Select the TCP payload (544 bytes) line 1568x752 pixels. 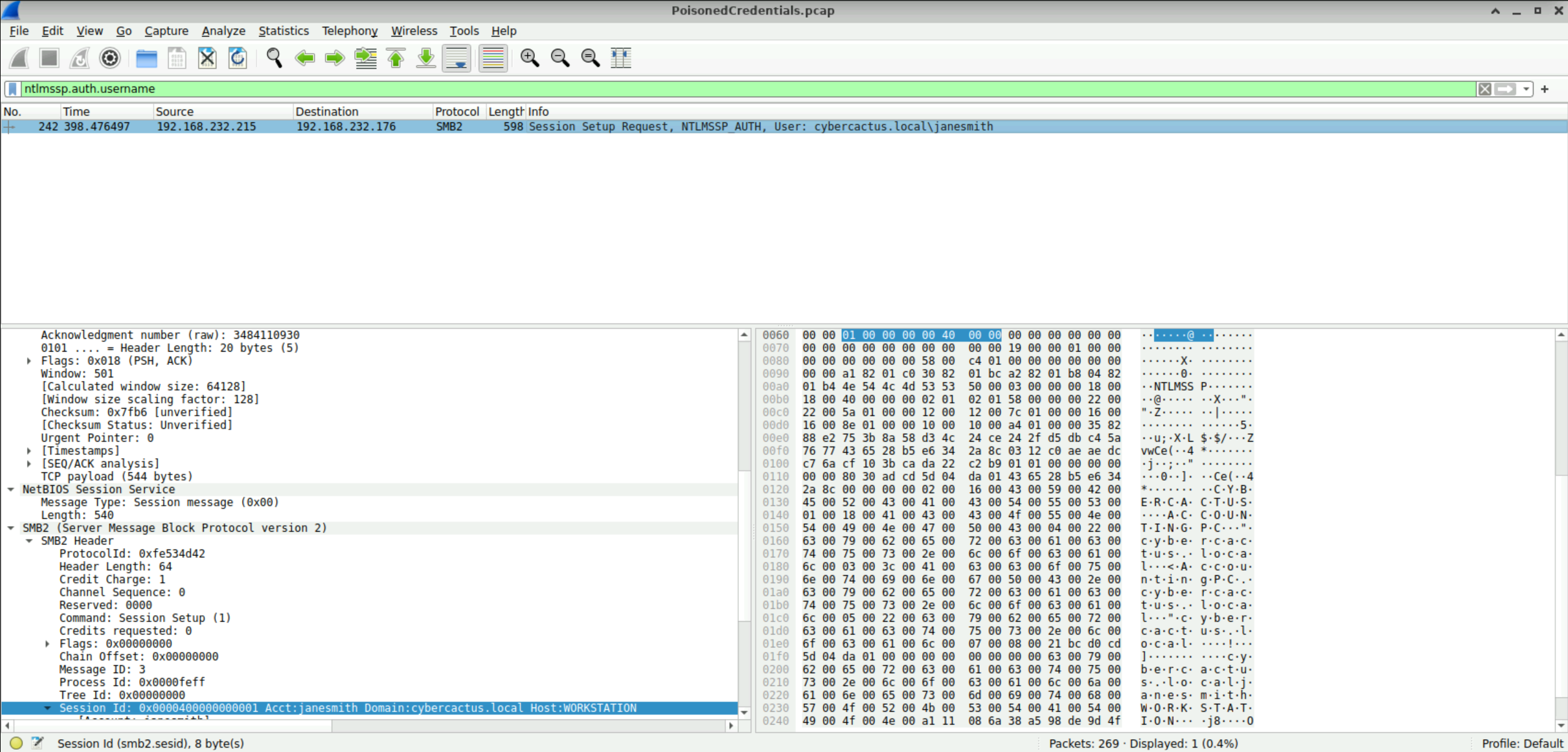click(x=116, y=477)
